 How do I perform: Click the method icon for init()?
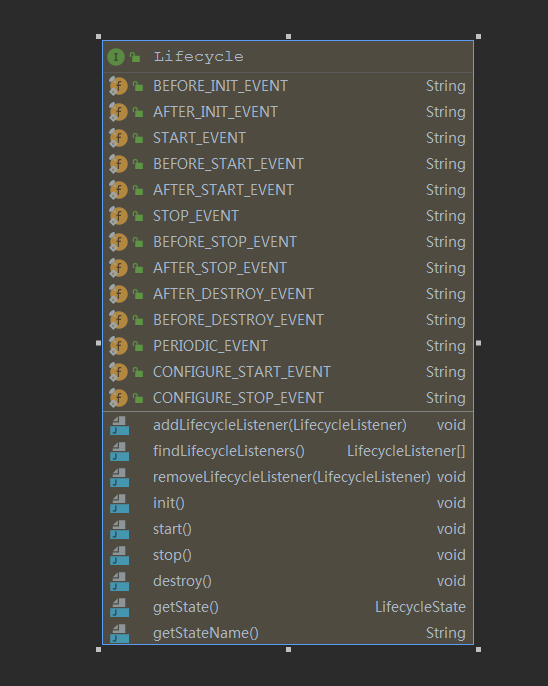tap(119, 503)
